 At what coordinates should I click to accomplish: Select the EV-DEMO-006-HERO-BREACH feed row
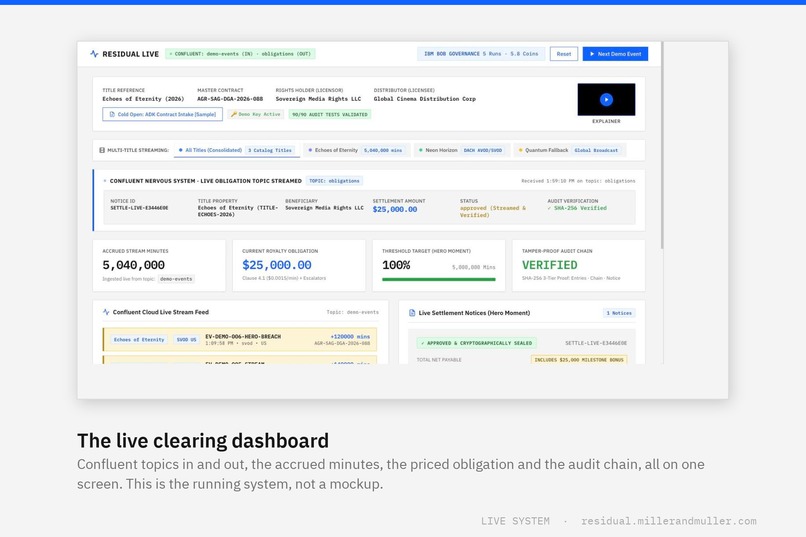pyautogui.click(x=240, y=339)
